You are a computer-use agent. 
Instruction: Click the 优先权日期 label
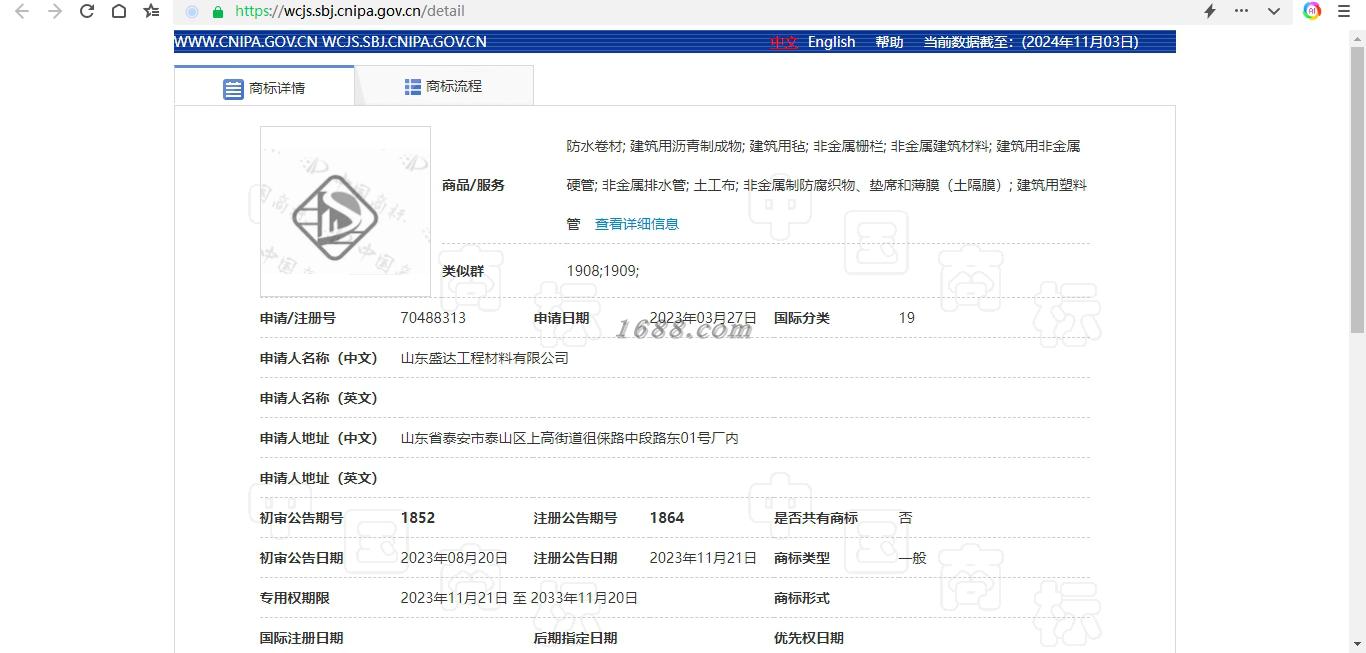pyautogui.click(x=809, y=638)
